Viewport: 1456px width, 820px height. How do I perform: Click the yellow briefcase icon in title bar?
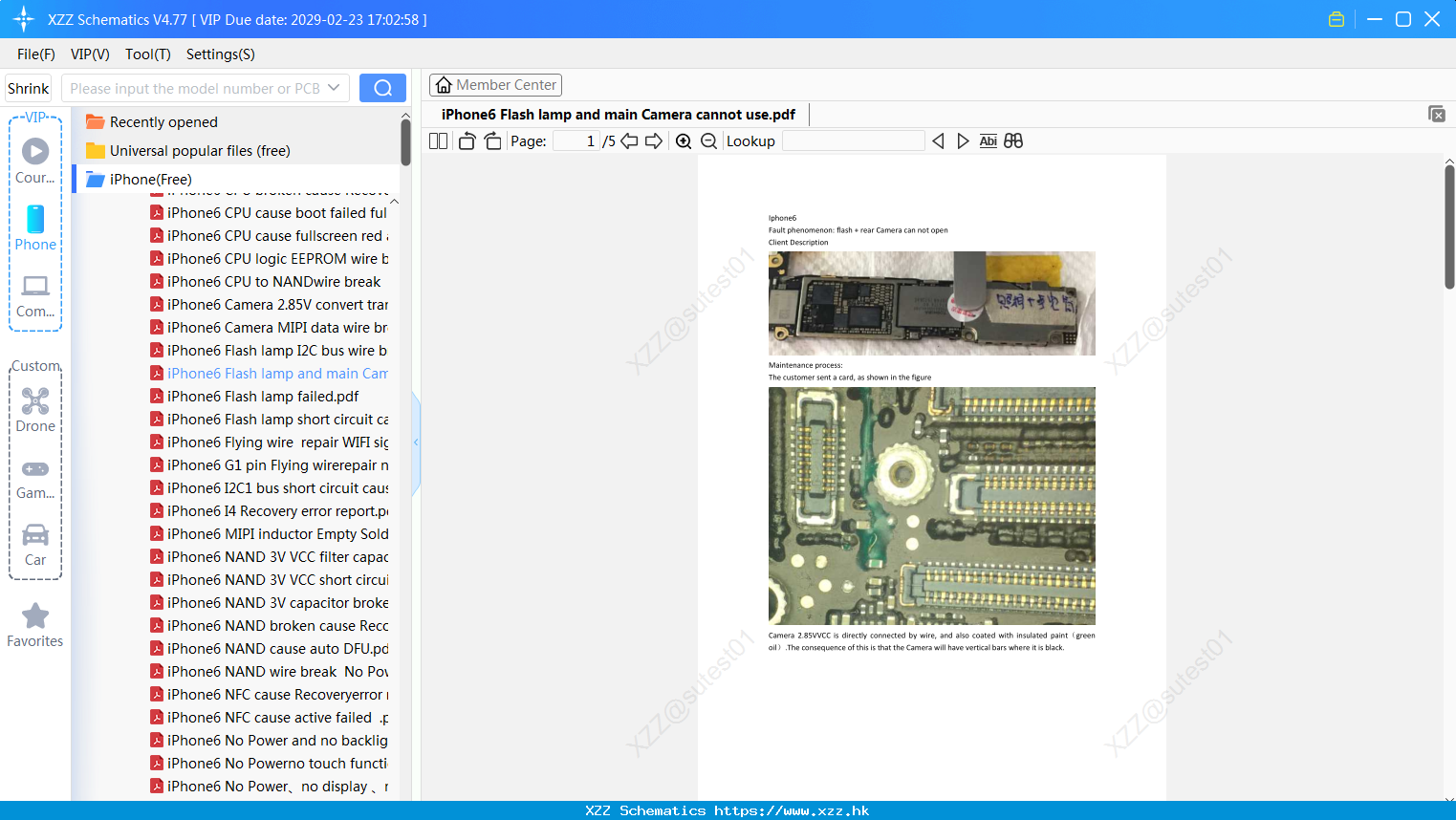coord(1336,19)
